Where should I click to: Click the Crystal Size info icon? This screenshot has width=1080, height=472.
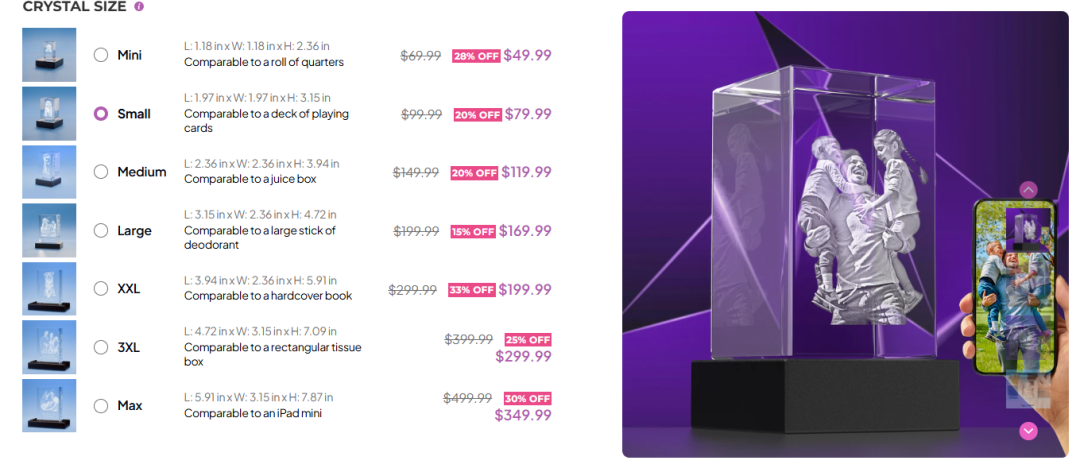click(139, 6)
